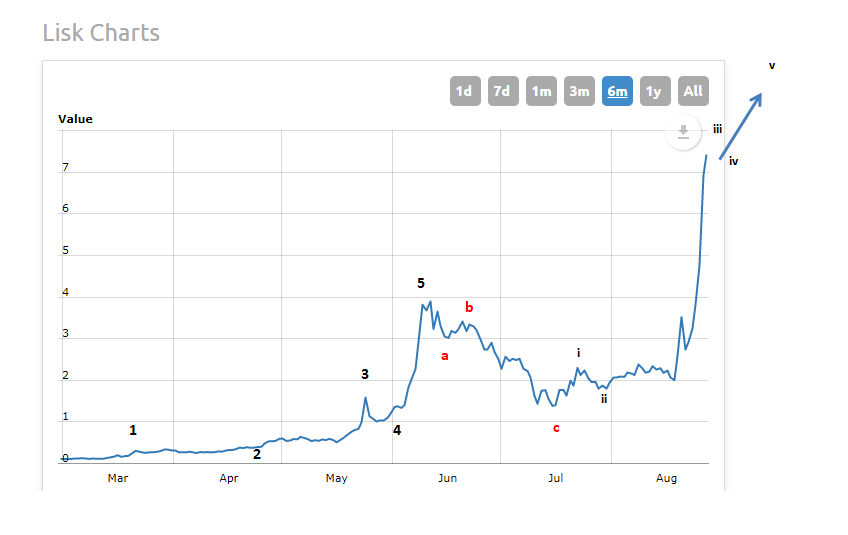
Task: Click the bold wave 5 label
Action: coord(421,284)
